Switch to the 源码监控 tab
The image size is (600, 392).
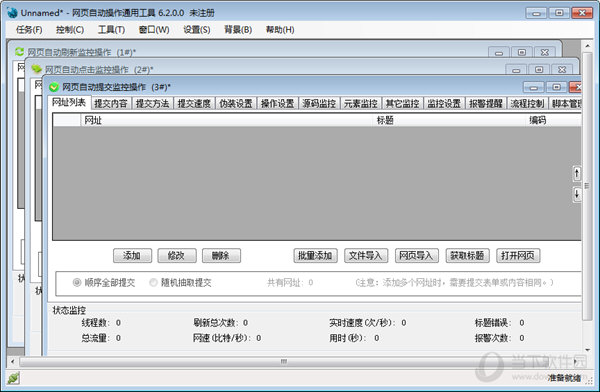(x=319, y=103)
